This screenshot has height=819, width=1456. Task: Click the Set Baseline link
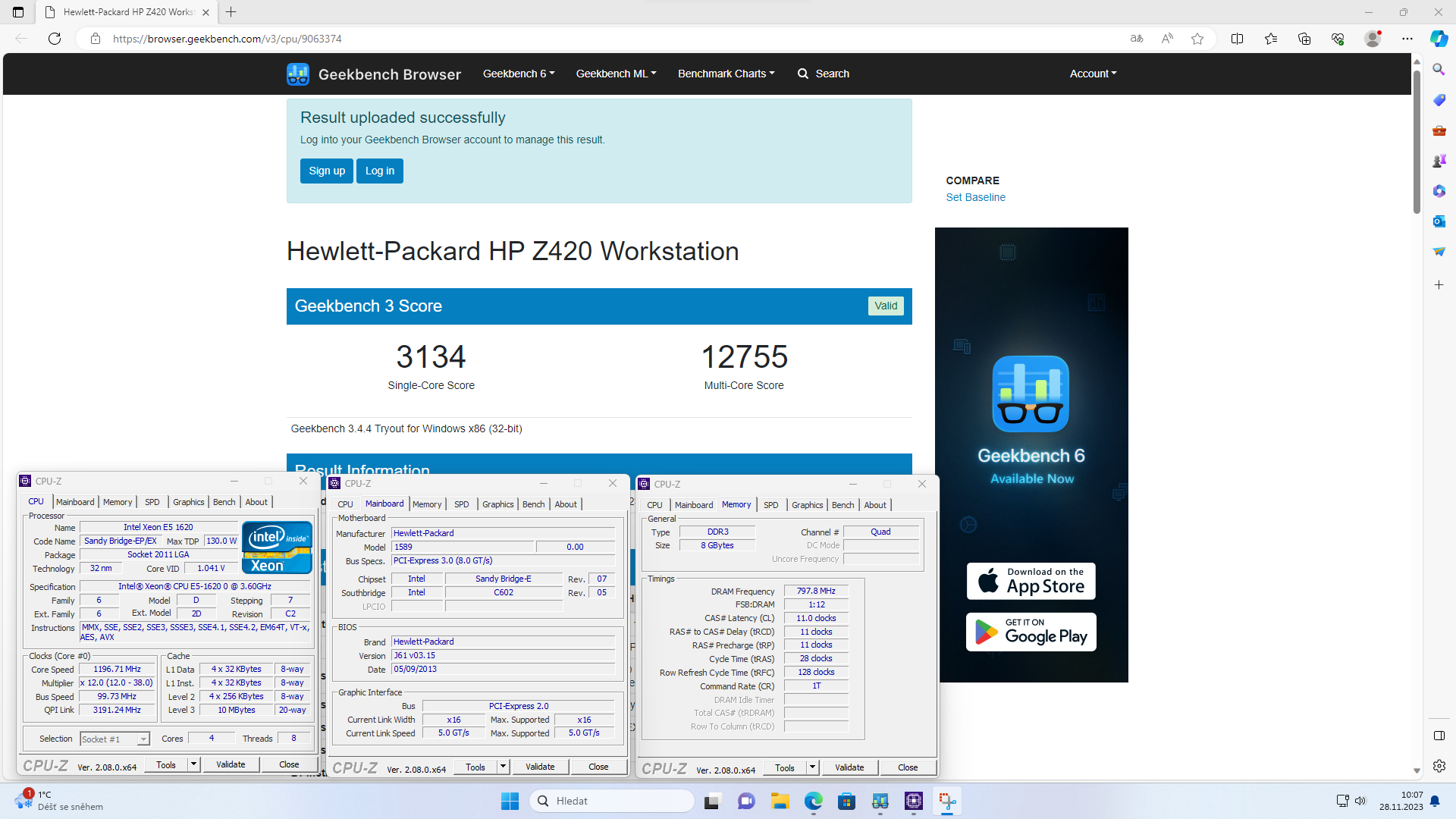pyautogui.click(x=975, y=197)
